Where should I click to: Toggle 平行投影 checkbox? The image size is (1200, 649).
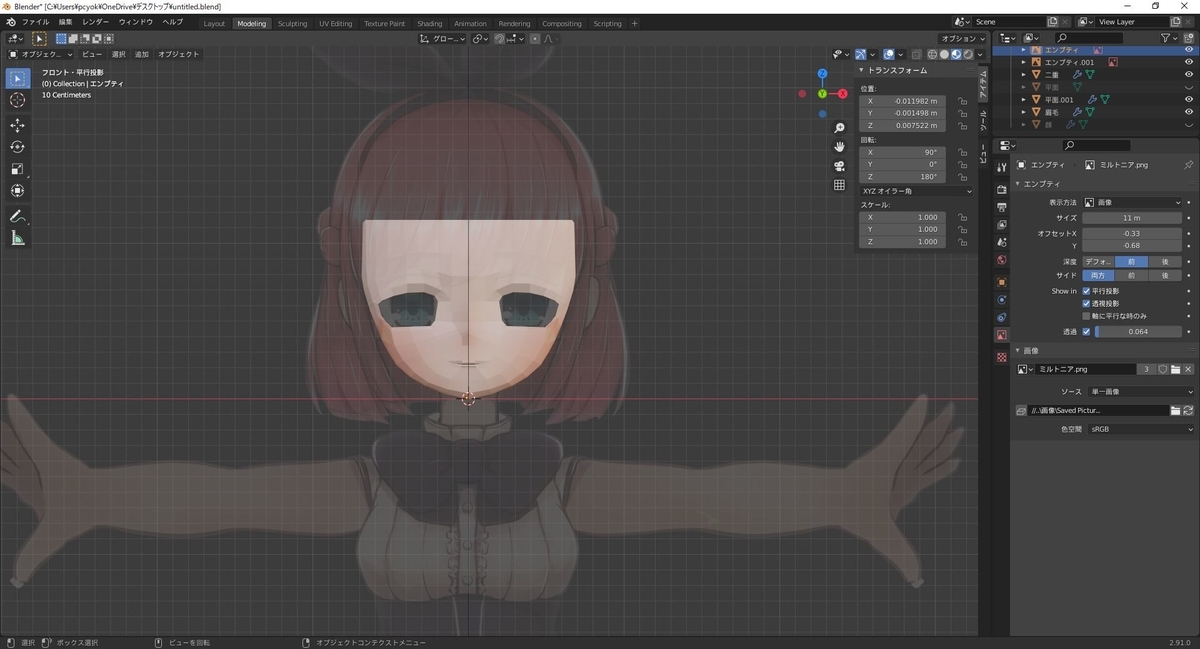click(1087, 291)
